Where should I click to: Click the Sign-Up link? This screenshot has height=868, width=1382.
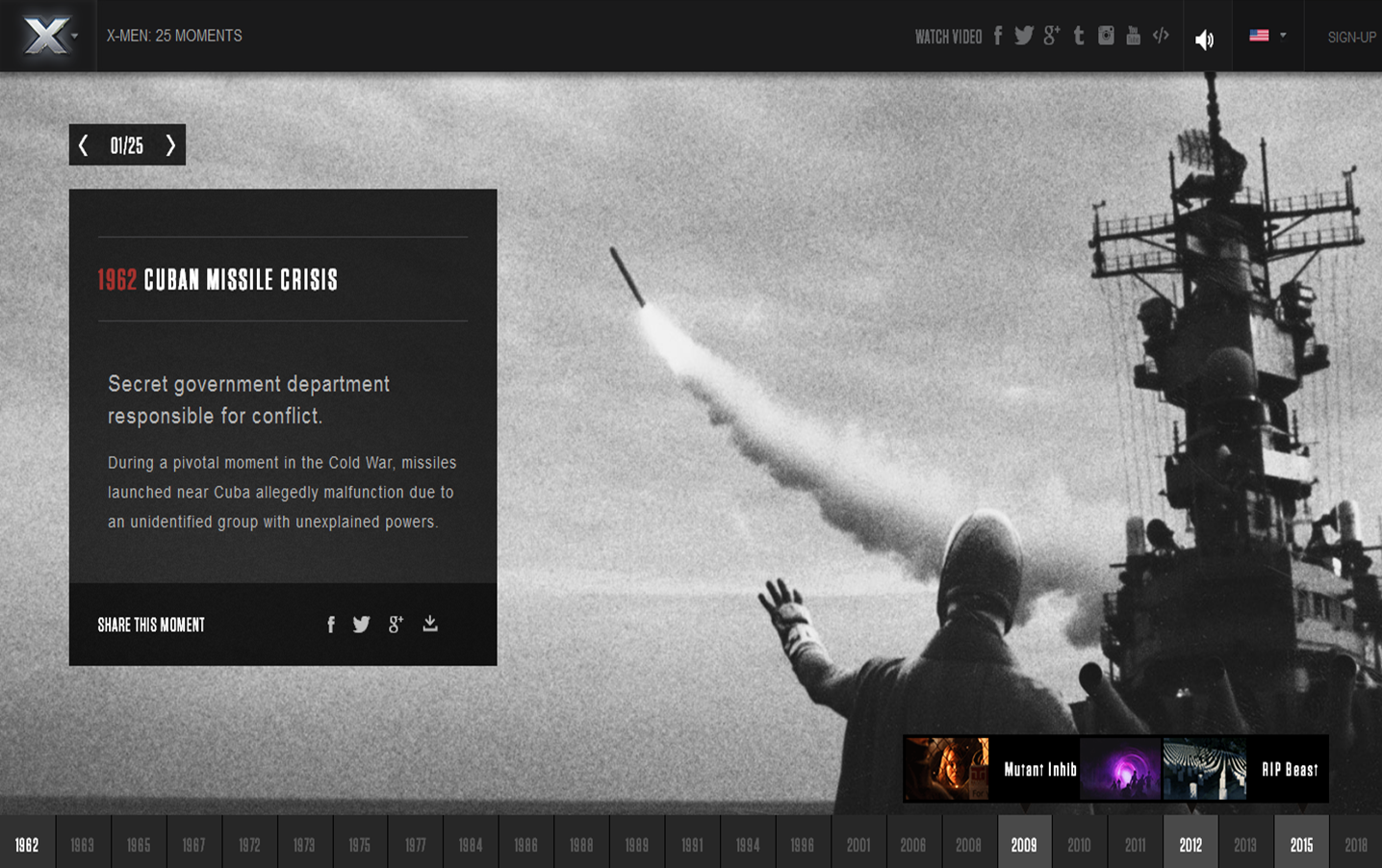1351,38
